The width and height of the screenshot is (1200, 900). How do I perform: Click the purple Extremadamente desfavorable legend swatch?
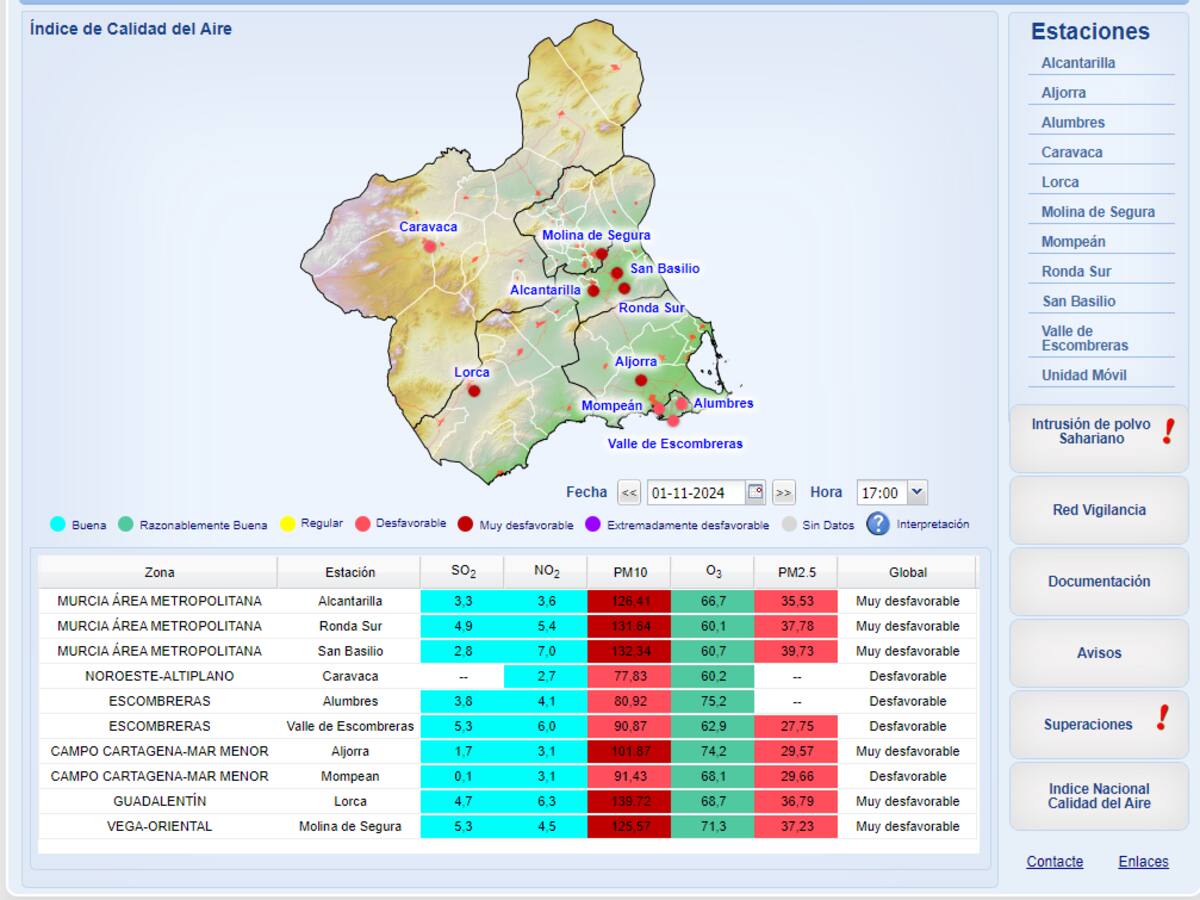click(x=592, y=524)
